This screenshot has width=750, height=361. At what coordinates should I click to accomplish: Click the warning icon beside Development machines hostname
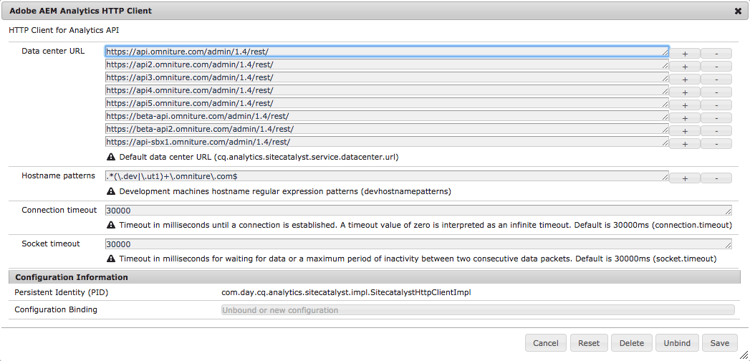pos(111,191)
